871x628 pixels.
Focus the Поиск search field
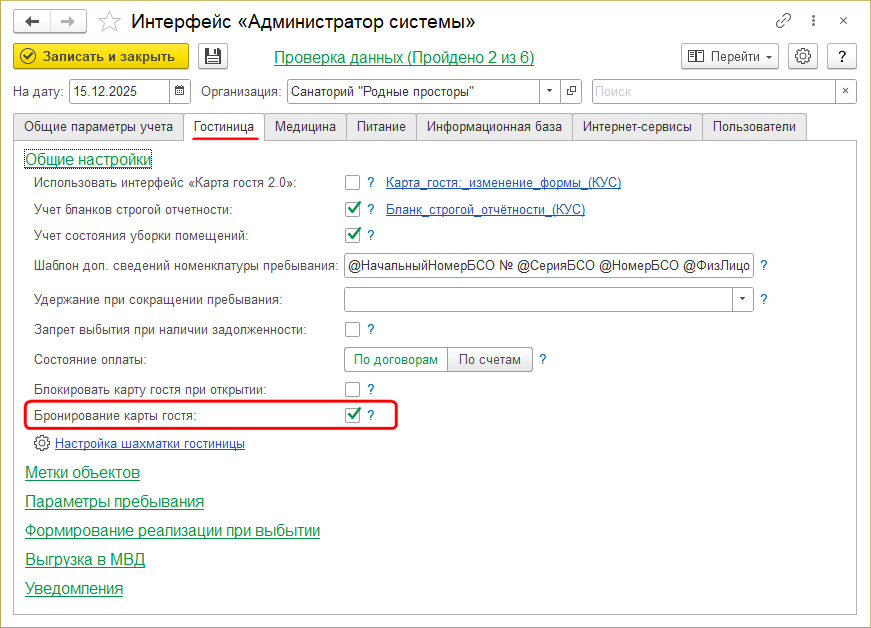point(714,92)
